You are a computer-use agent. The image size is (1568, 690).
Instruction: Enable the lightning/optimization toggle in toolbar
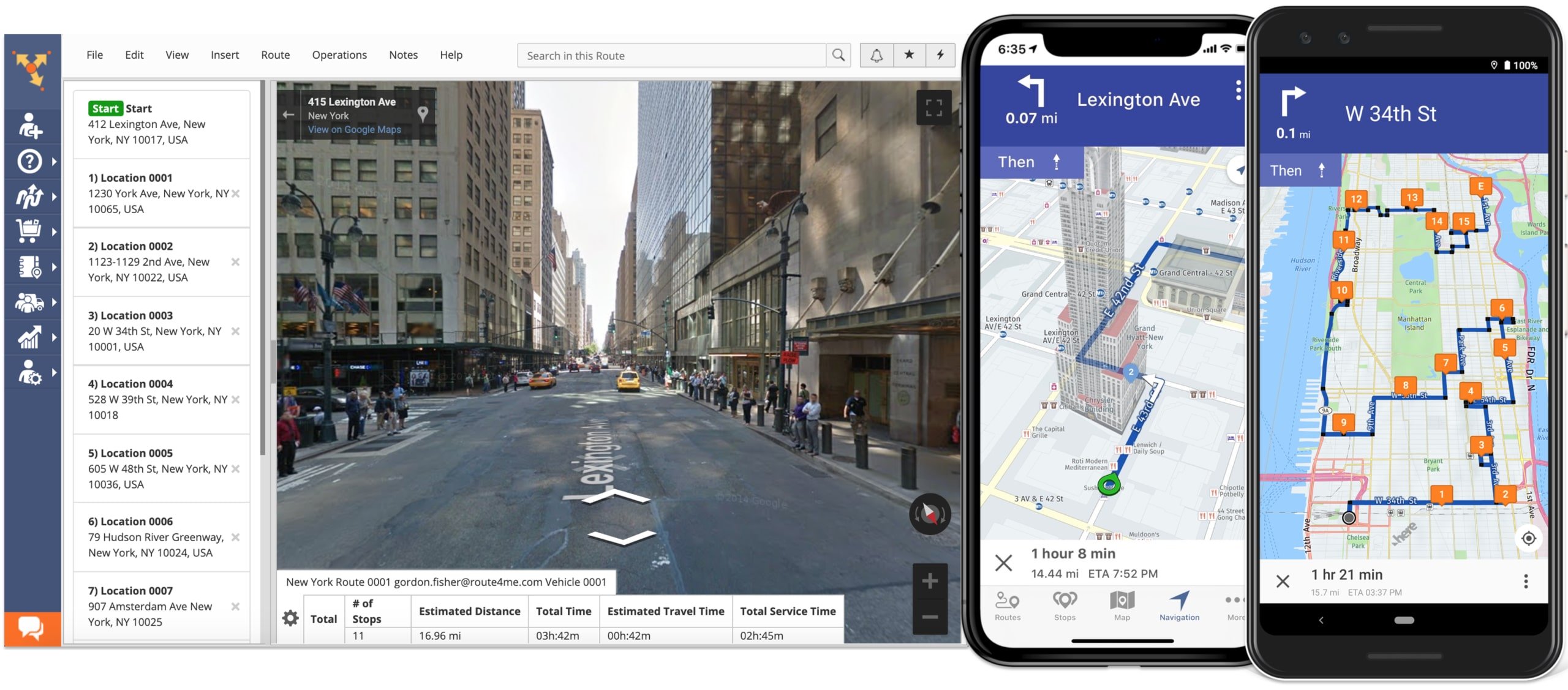point(939,56)
